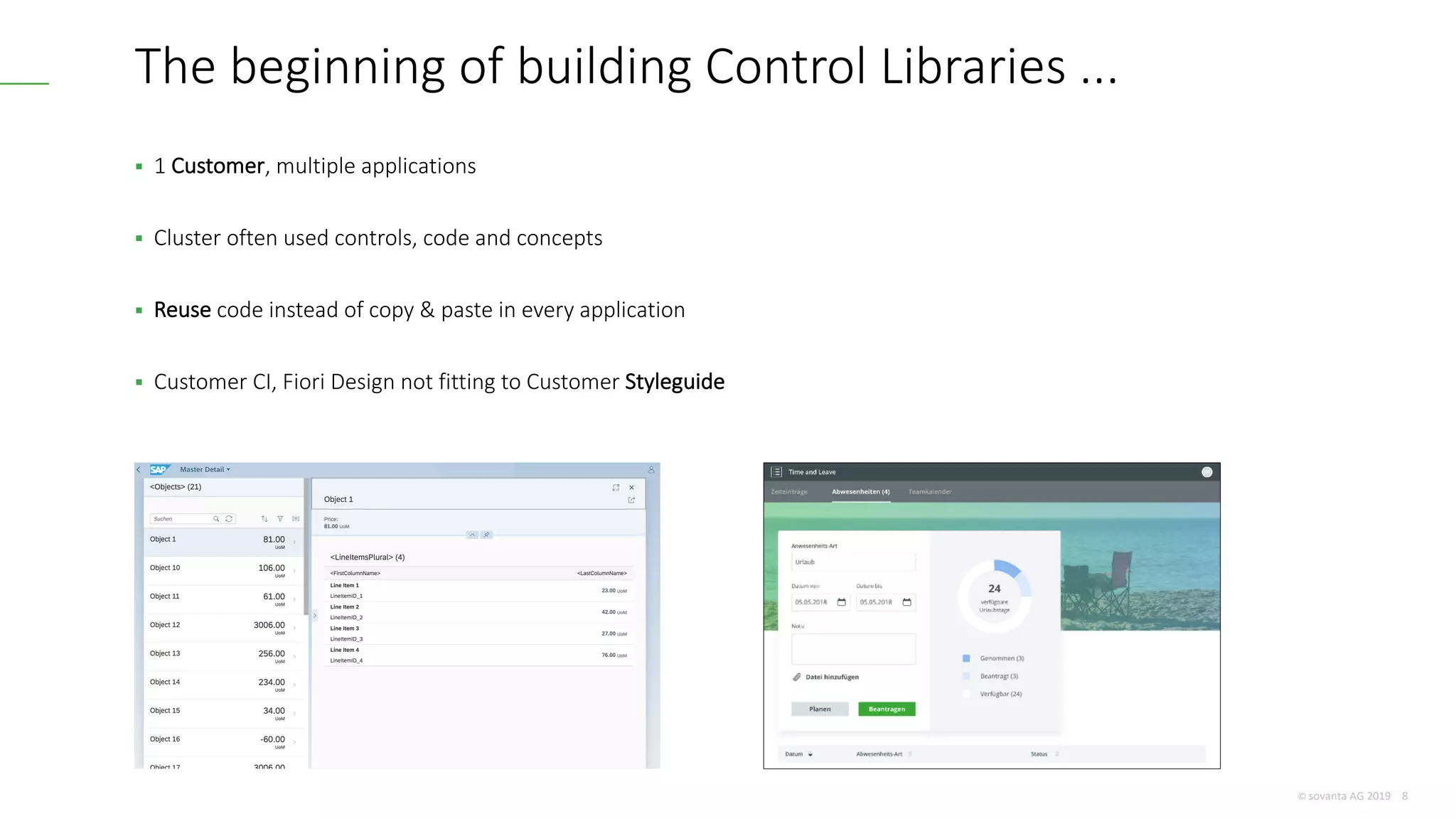Switch to the Teamkalender tab
The image size is (1456, 819).
click(x=930, y=492)
